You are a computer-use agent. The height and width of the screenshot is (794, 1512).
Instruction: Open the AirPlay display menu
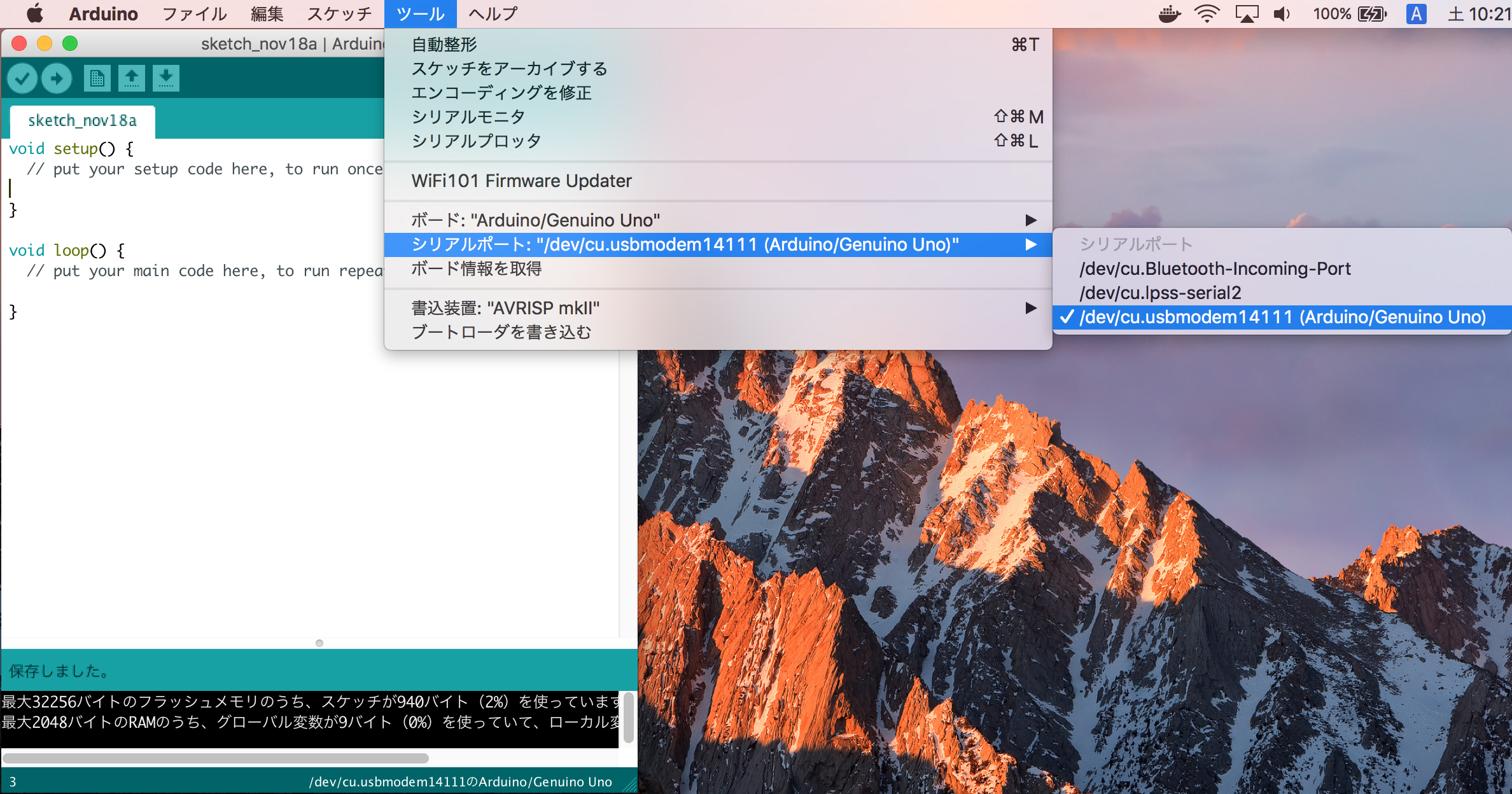point(1247,13)
